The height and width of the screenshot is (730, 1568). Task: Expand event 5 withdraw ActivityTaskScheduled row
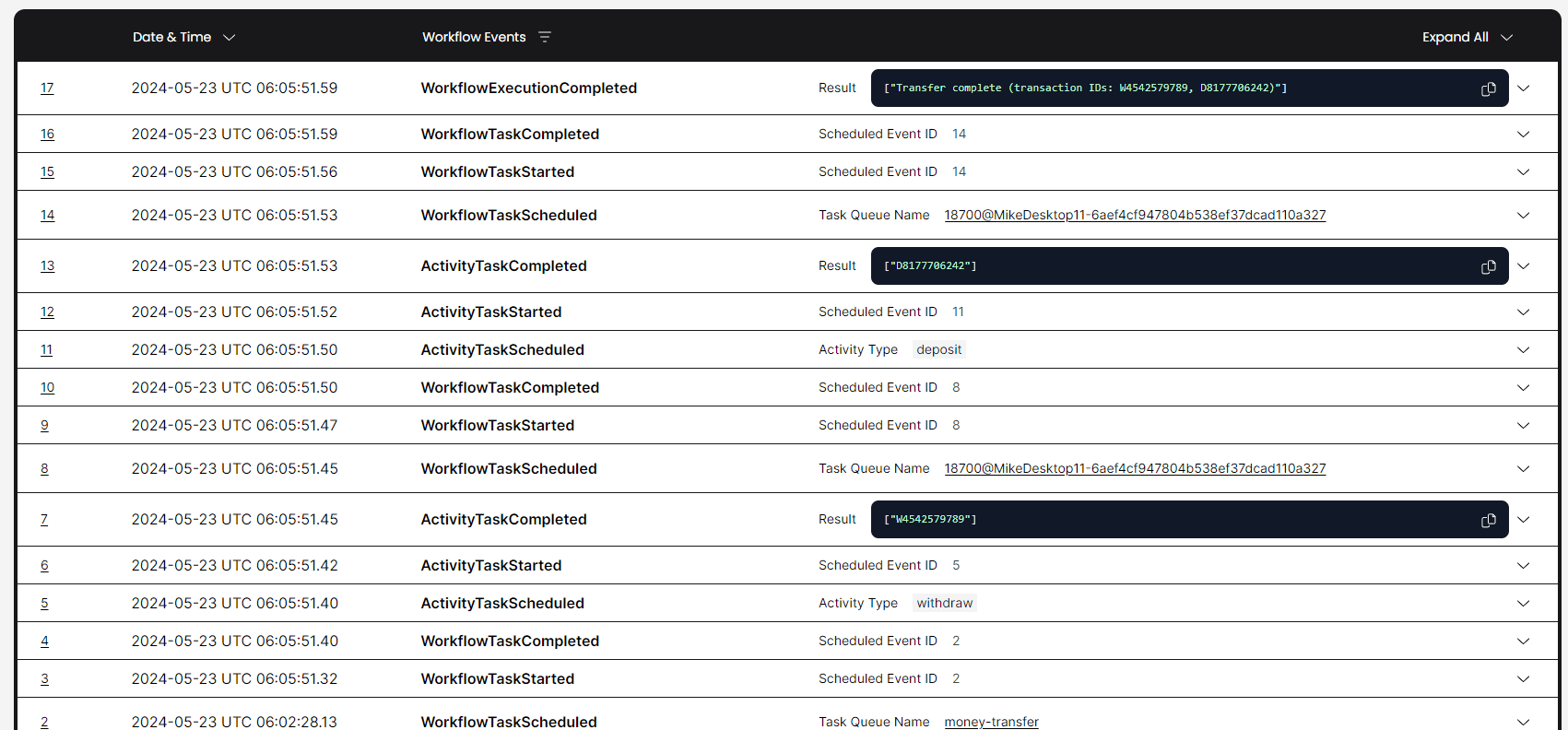coord(1523,604)
